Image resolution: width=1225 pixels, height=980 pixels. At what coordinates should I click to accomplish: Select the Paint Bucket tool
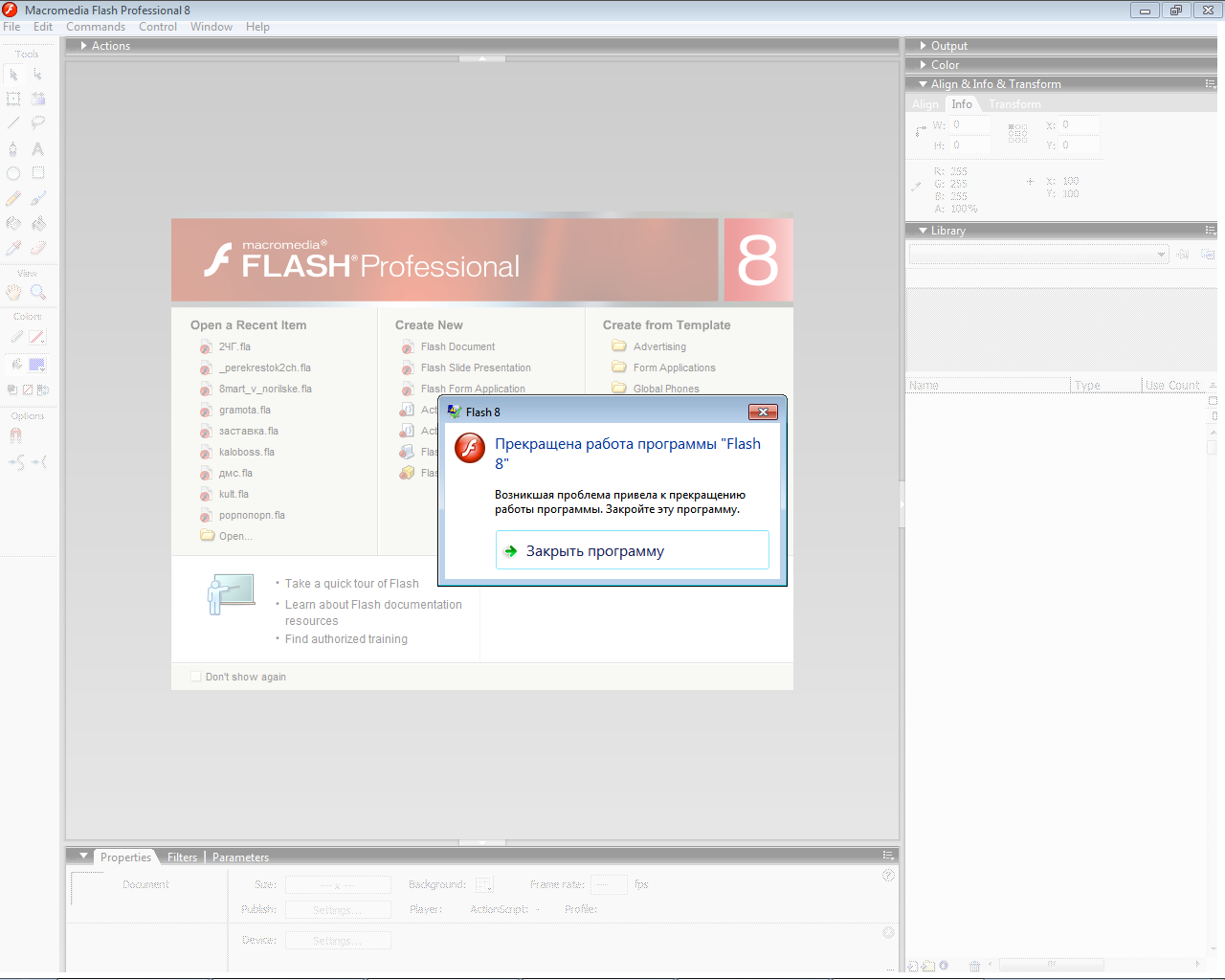(38, 223)
